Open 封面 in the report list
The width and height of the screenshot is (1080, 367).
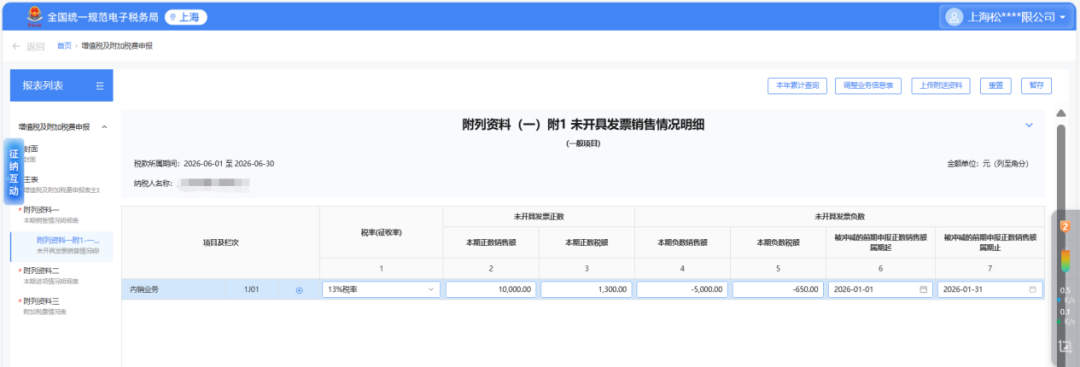(31, 149)
